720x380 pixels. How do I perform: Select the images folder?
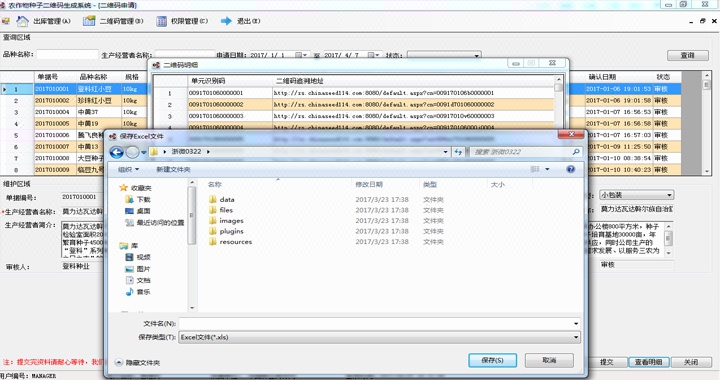(231, 221)
